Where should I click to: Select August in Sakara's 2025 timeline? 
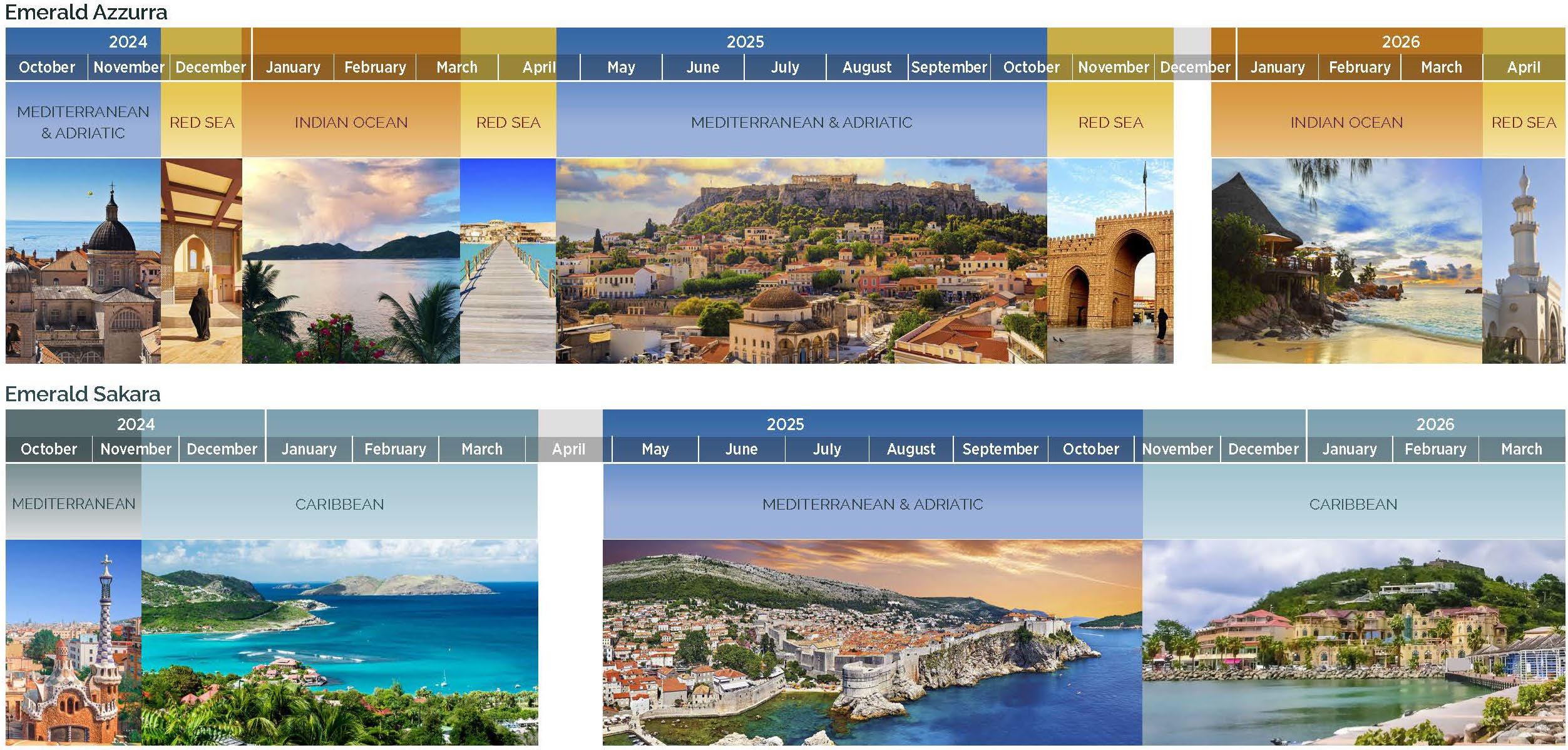click(911, 449)
